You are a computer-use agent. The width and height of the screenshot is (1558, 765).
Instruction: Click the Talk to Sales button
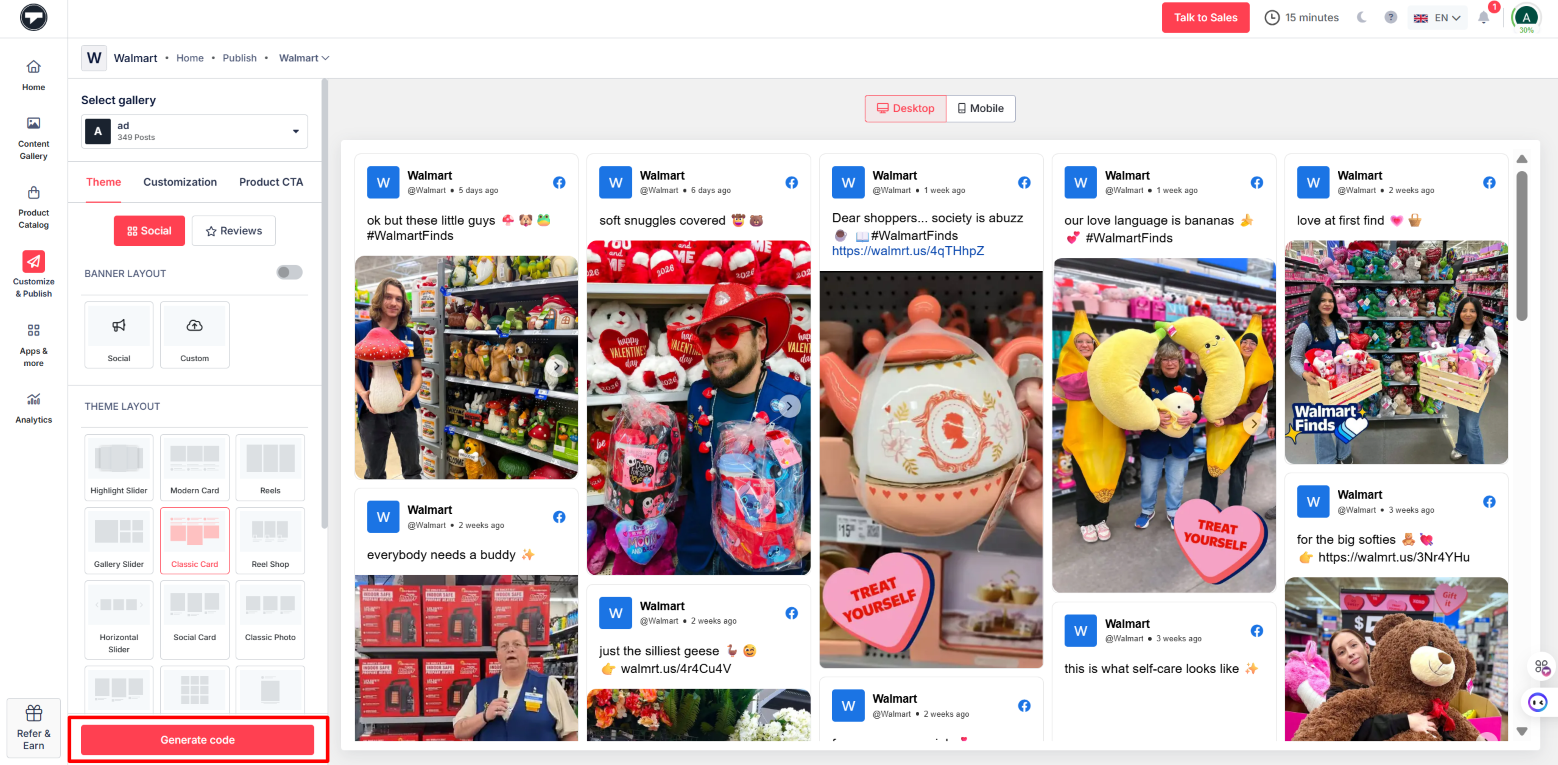(x=1205, y=17)
